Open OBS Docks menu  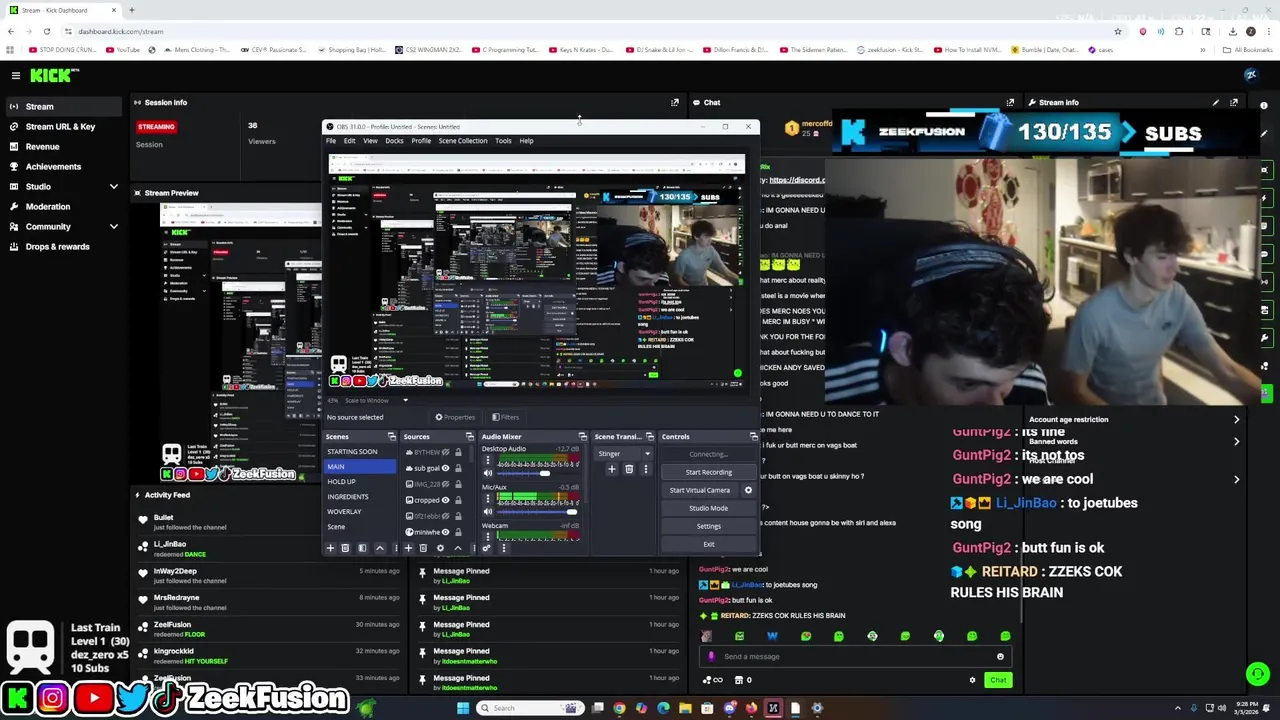coord(394,141)
